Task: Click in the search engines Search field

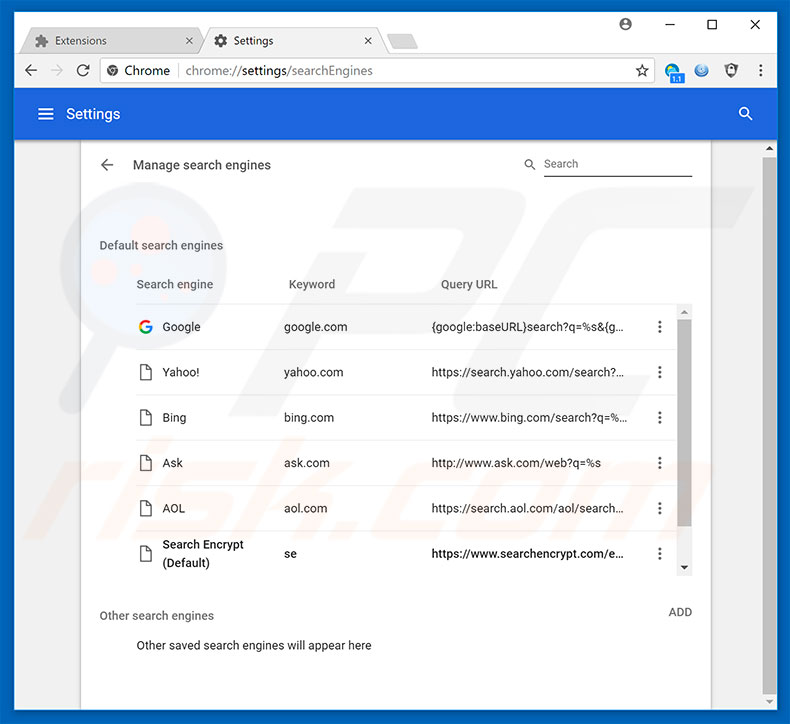Action: click(x=618, y=164)
